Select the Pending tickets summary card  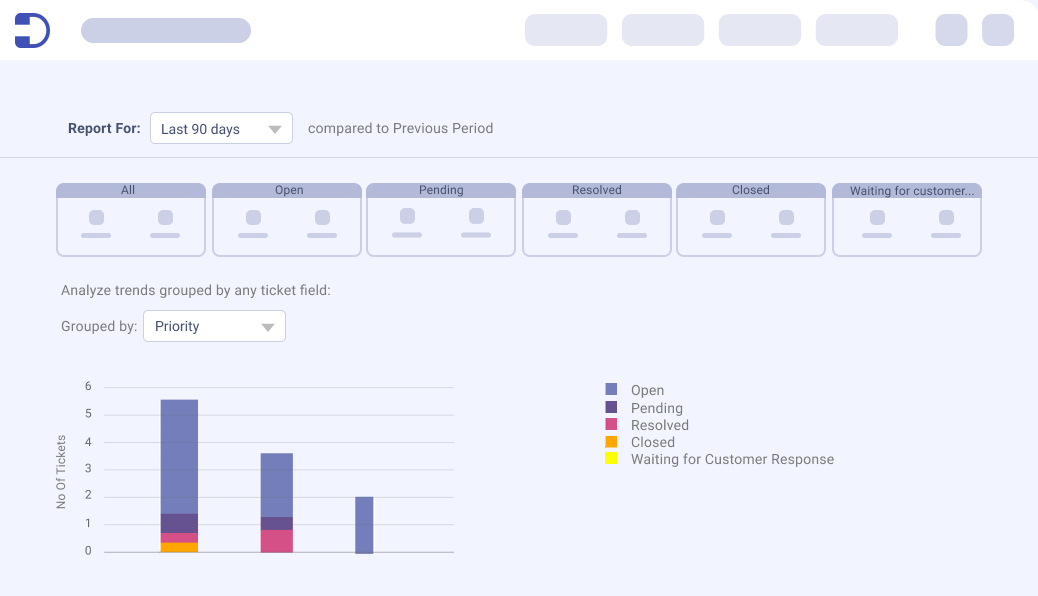point(441,219)
